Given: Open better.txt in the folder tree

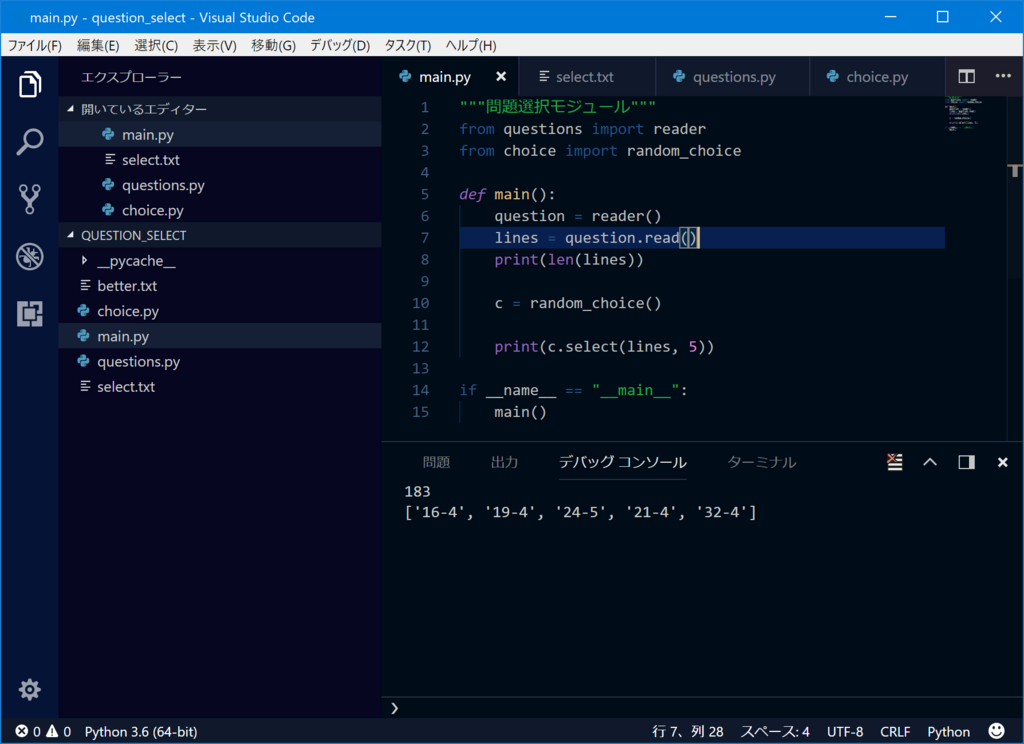Looking at the screenshot, I should point(220,286).
